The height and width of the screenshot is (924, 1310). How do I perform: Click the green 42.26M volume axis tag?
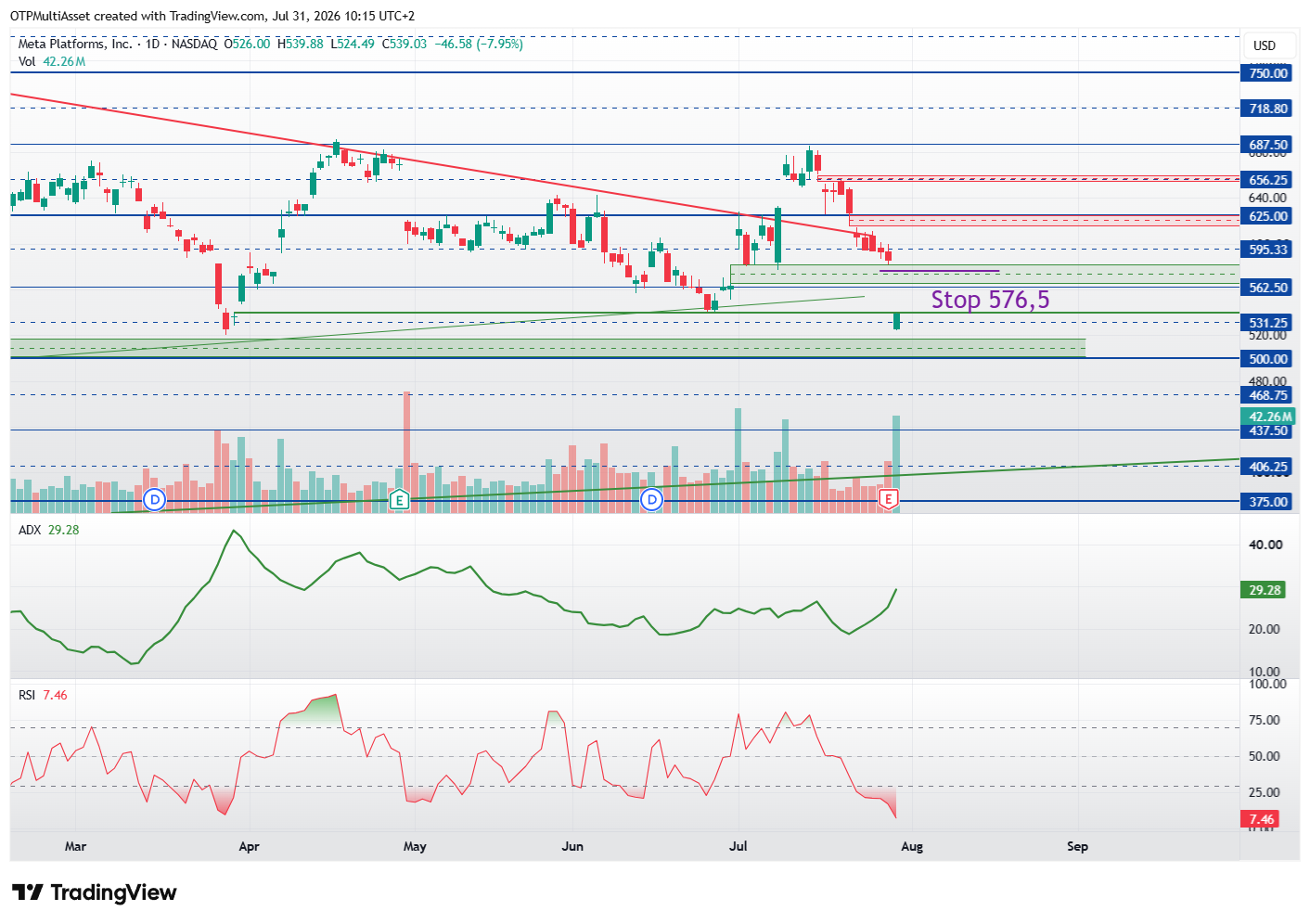[x=1268, y=417]
